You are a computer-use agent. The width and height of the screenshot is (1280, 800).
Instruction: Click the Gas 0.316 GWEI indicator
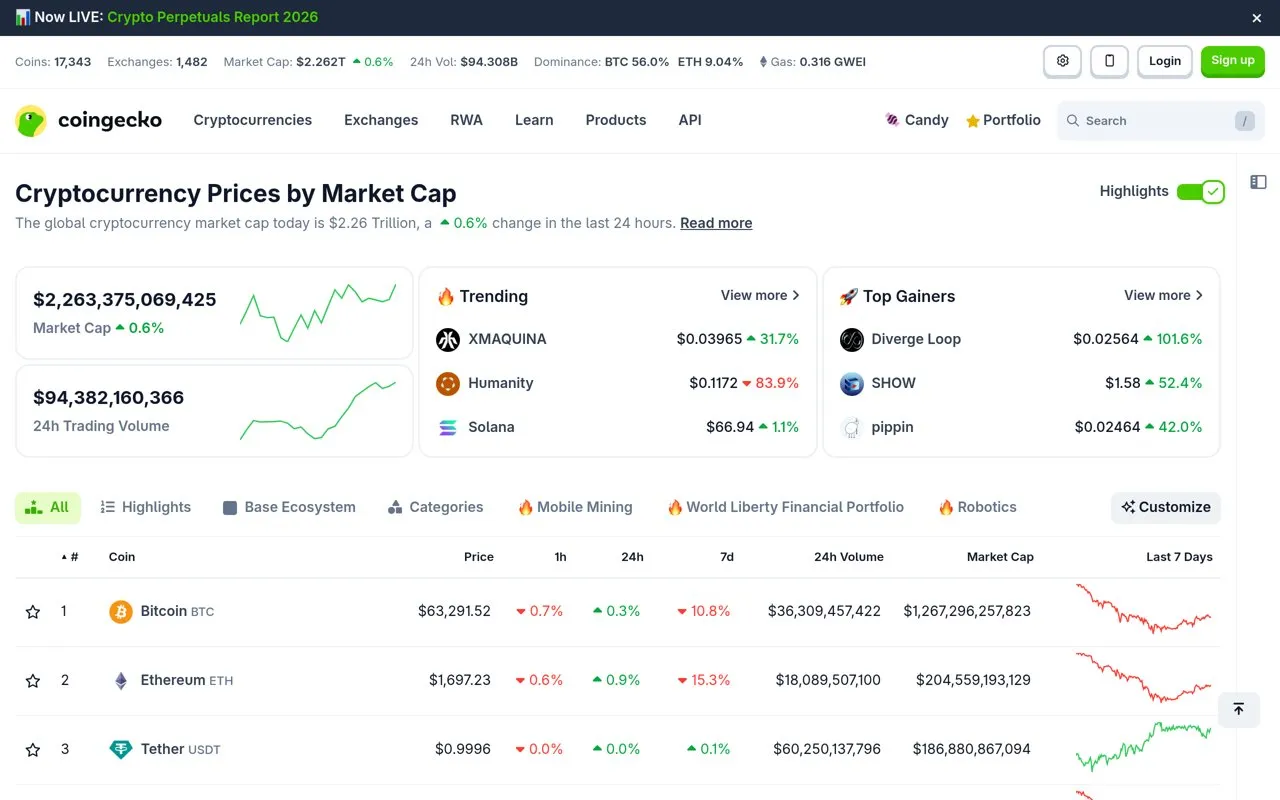(x=812, y=62)
